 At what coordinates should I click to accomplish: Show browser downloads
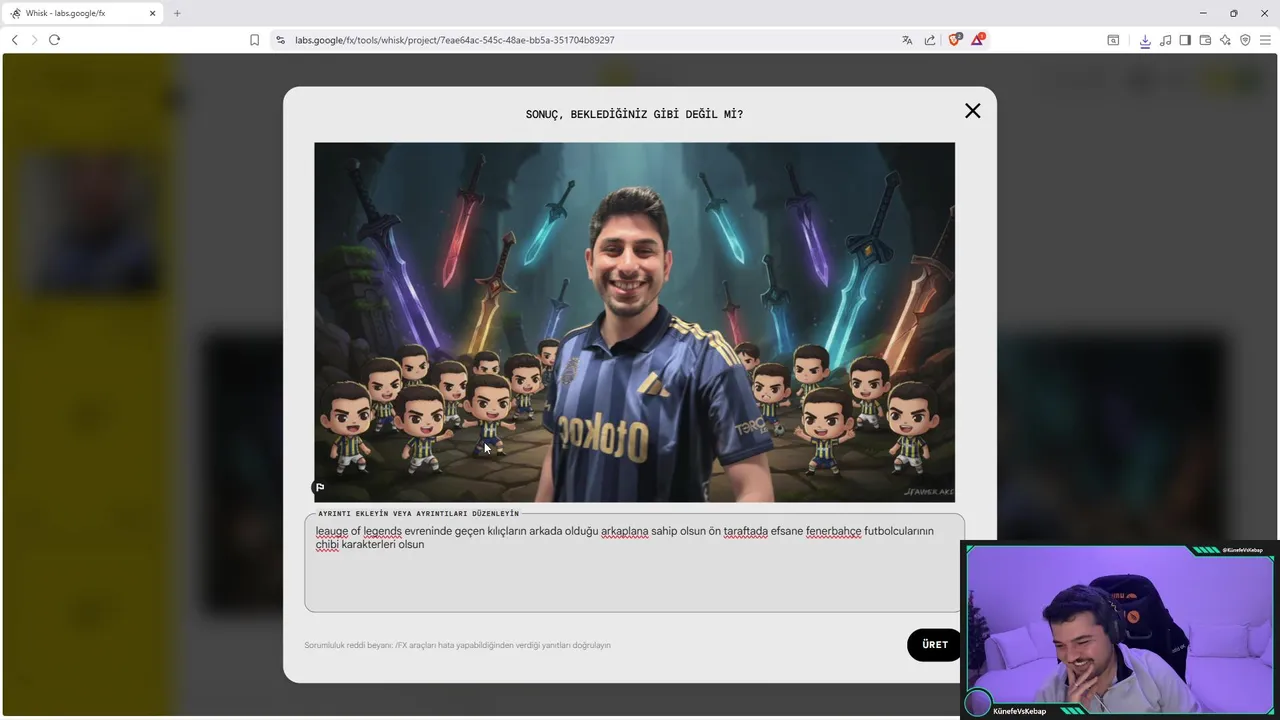click(x=1145, y=40)
